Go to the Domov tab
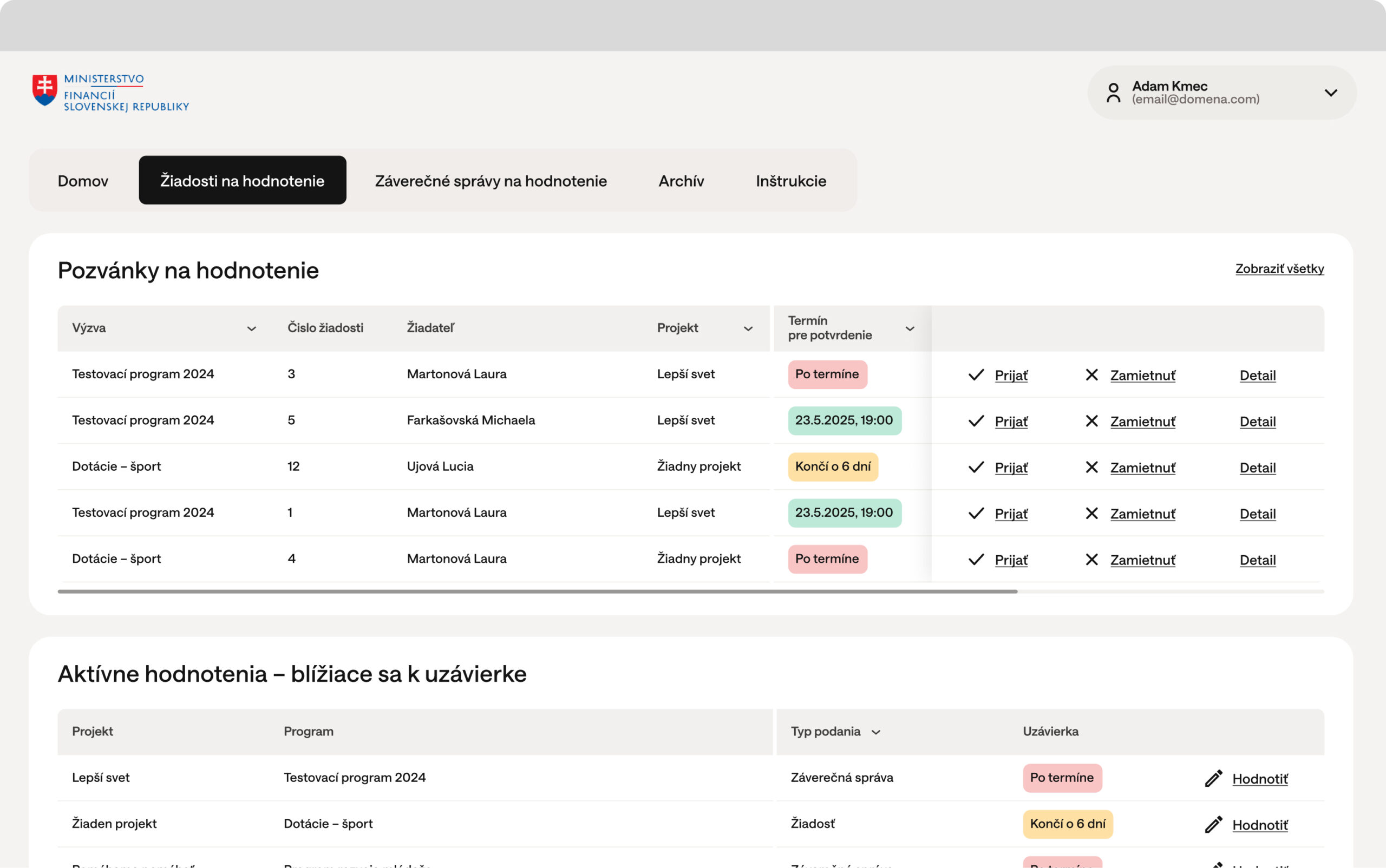This screenshot has height=868, width=1386. [83, 180]
